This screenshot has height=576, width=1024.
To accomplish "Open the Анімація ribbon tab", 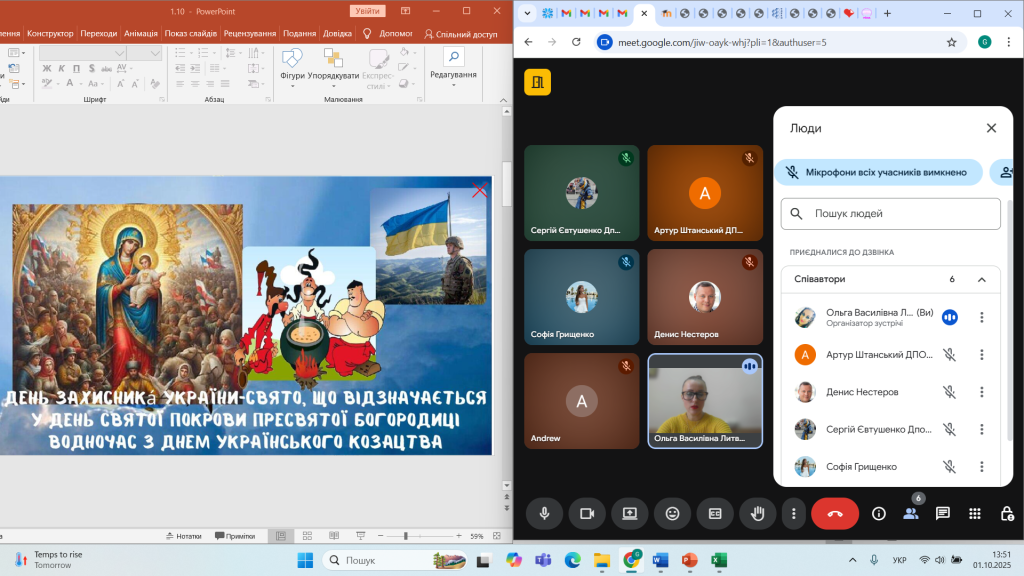I will click(x=141, y=33).
